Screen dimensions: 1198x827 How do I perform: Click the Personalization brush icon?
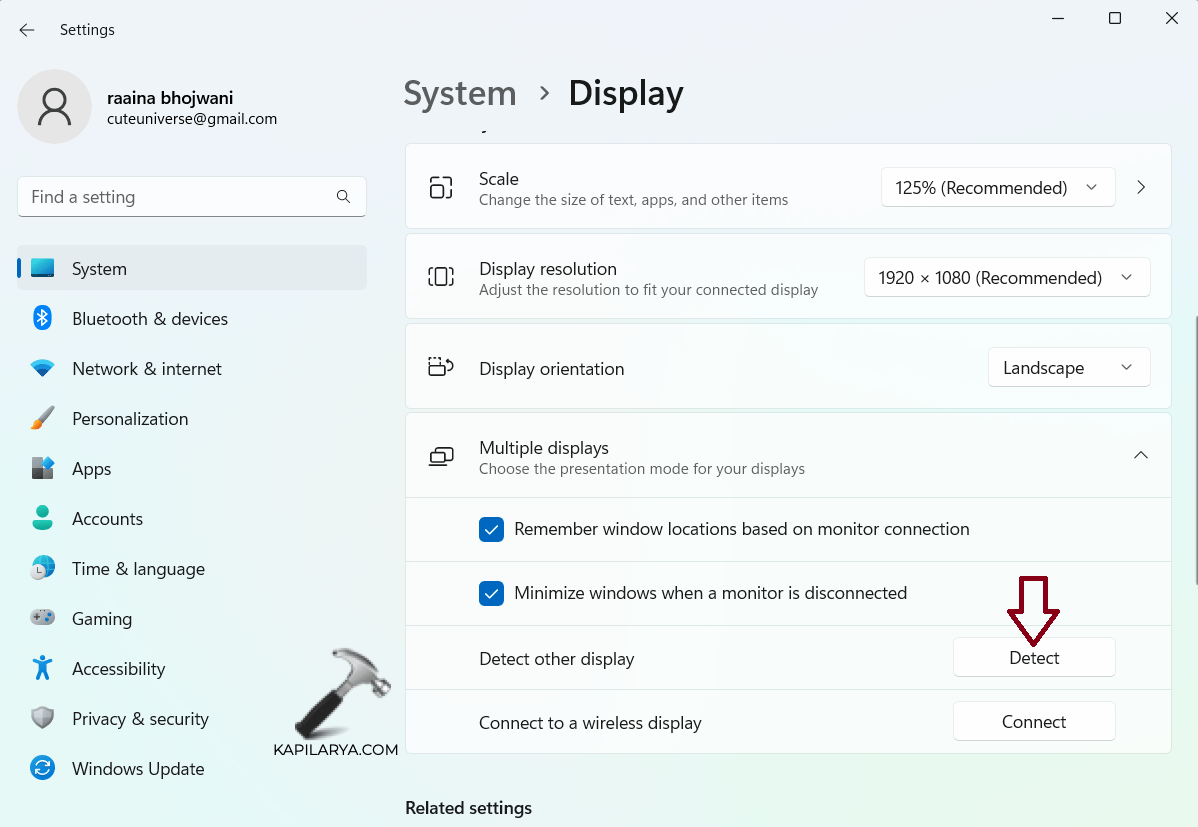44,418
